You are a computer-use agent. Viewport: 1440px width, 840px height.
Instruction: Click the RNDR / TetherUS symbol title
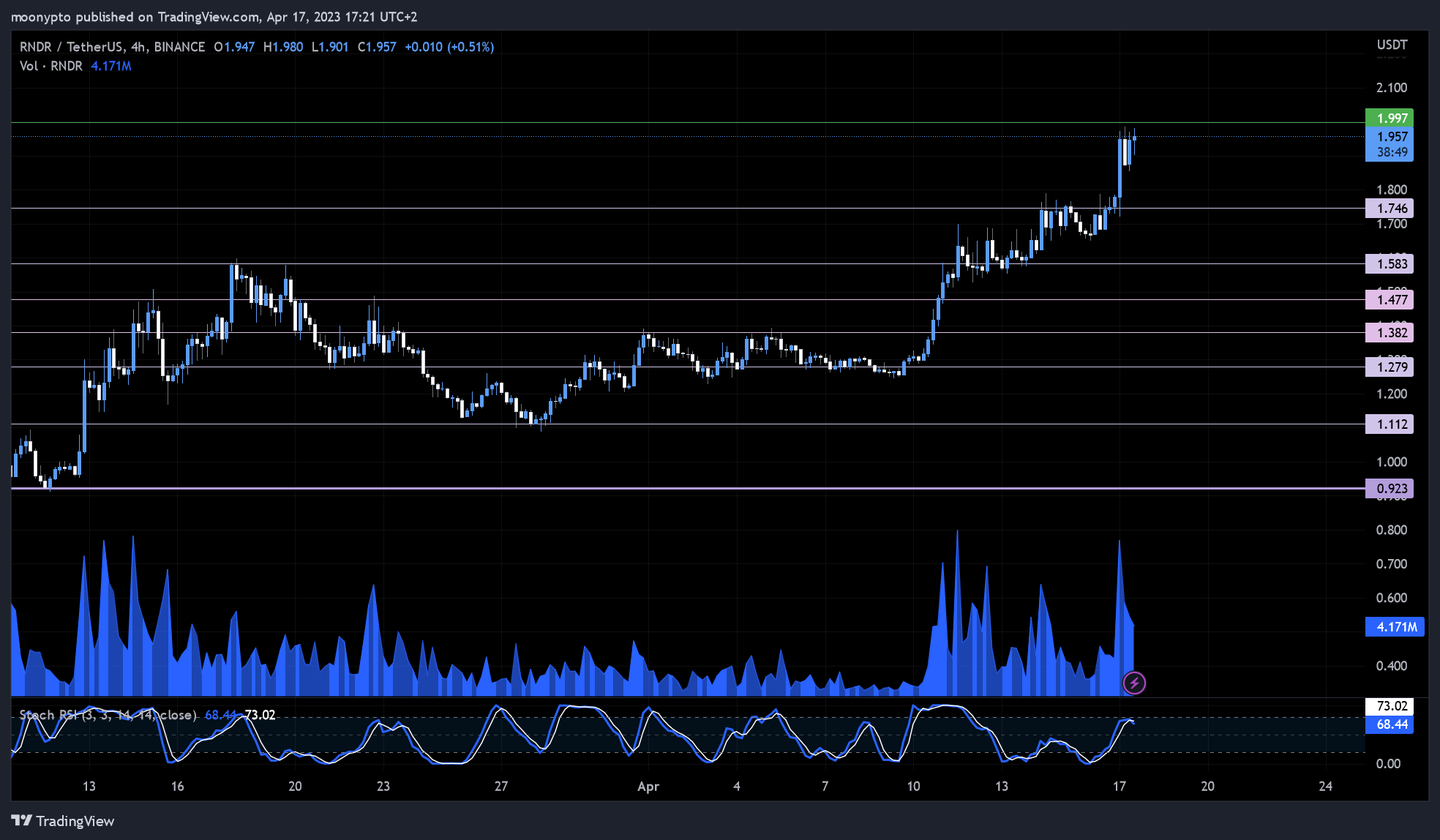pyautogui.click(x=113, y=47)
